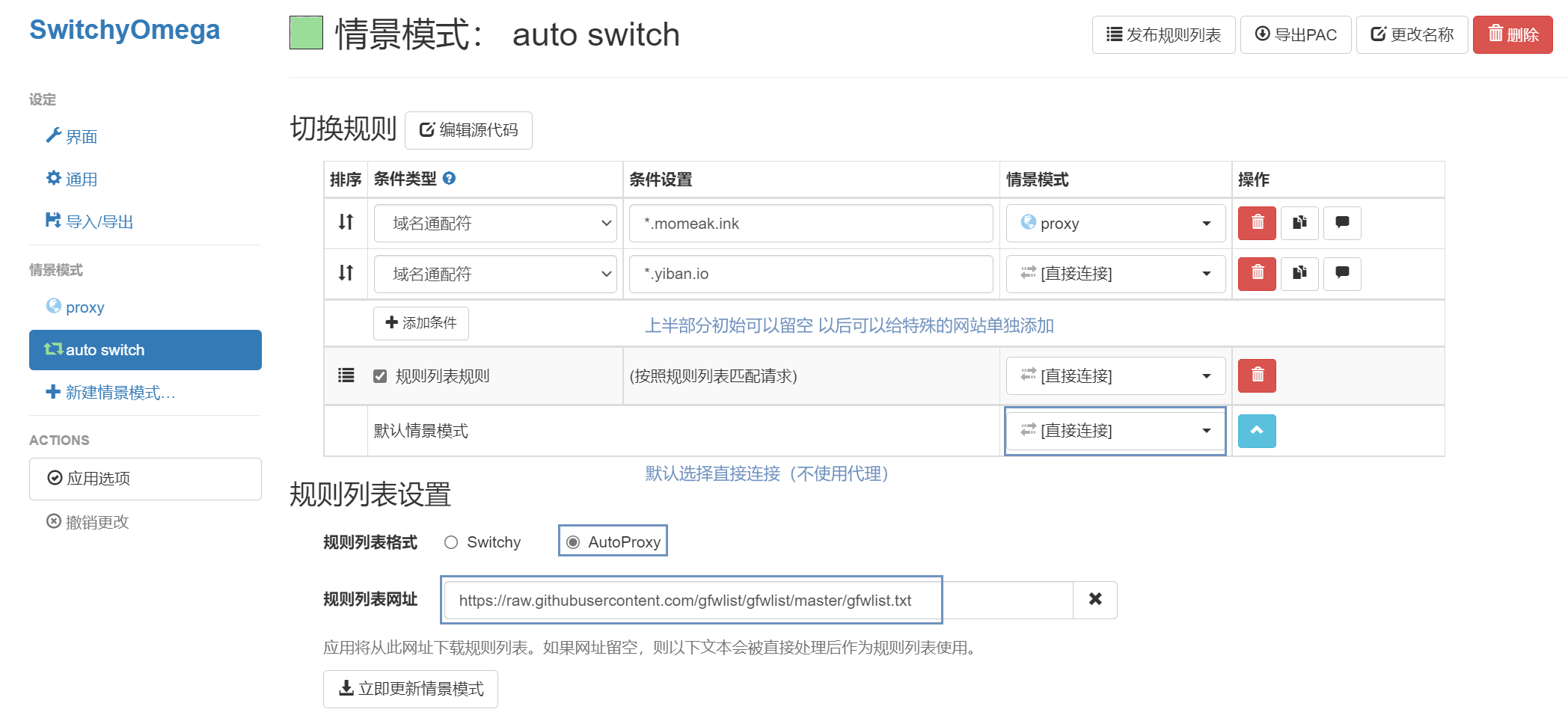Click the 发布规则列表 button
Screen dimensions: 1568x718
click(x=1163, y=34)
